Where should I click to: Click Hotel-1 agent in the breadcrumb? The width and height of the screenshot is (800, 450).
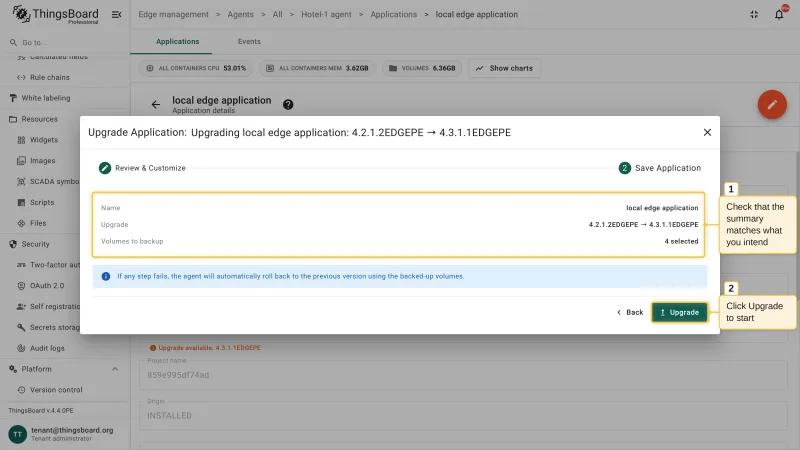point(326,14)
